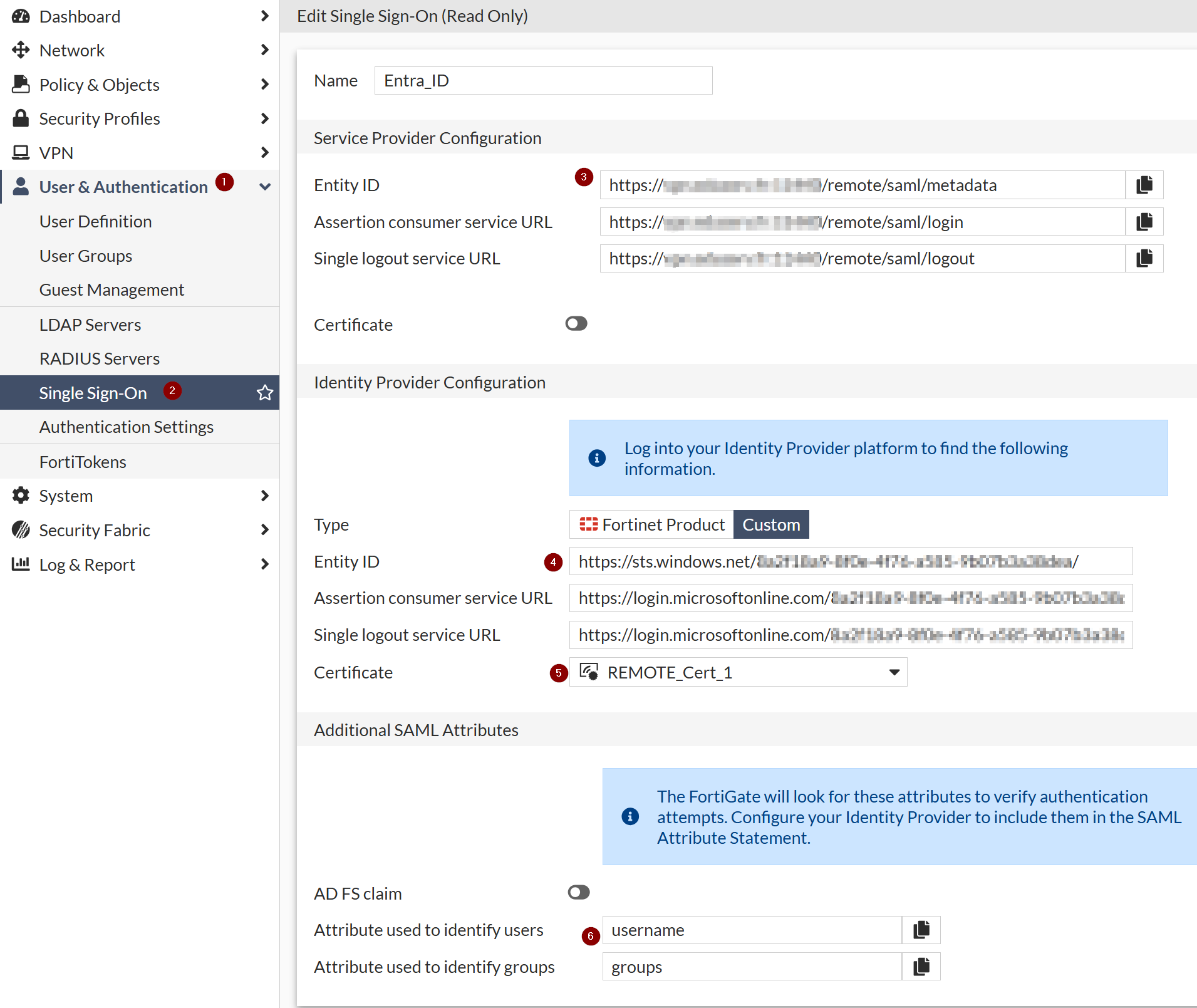Click the Log & Report chart icon
This screenshot has height=1008, width=1197.
point(21,564)
